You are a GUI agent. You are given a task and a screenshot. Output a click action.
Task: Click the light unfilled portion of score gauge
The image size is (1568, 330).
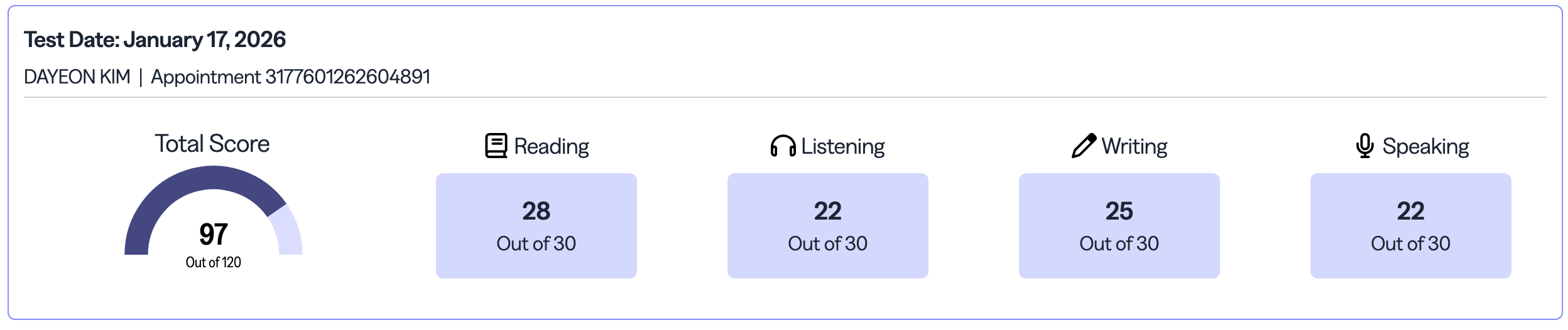[x=288, y=233]
